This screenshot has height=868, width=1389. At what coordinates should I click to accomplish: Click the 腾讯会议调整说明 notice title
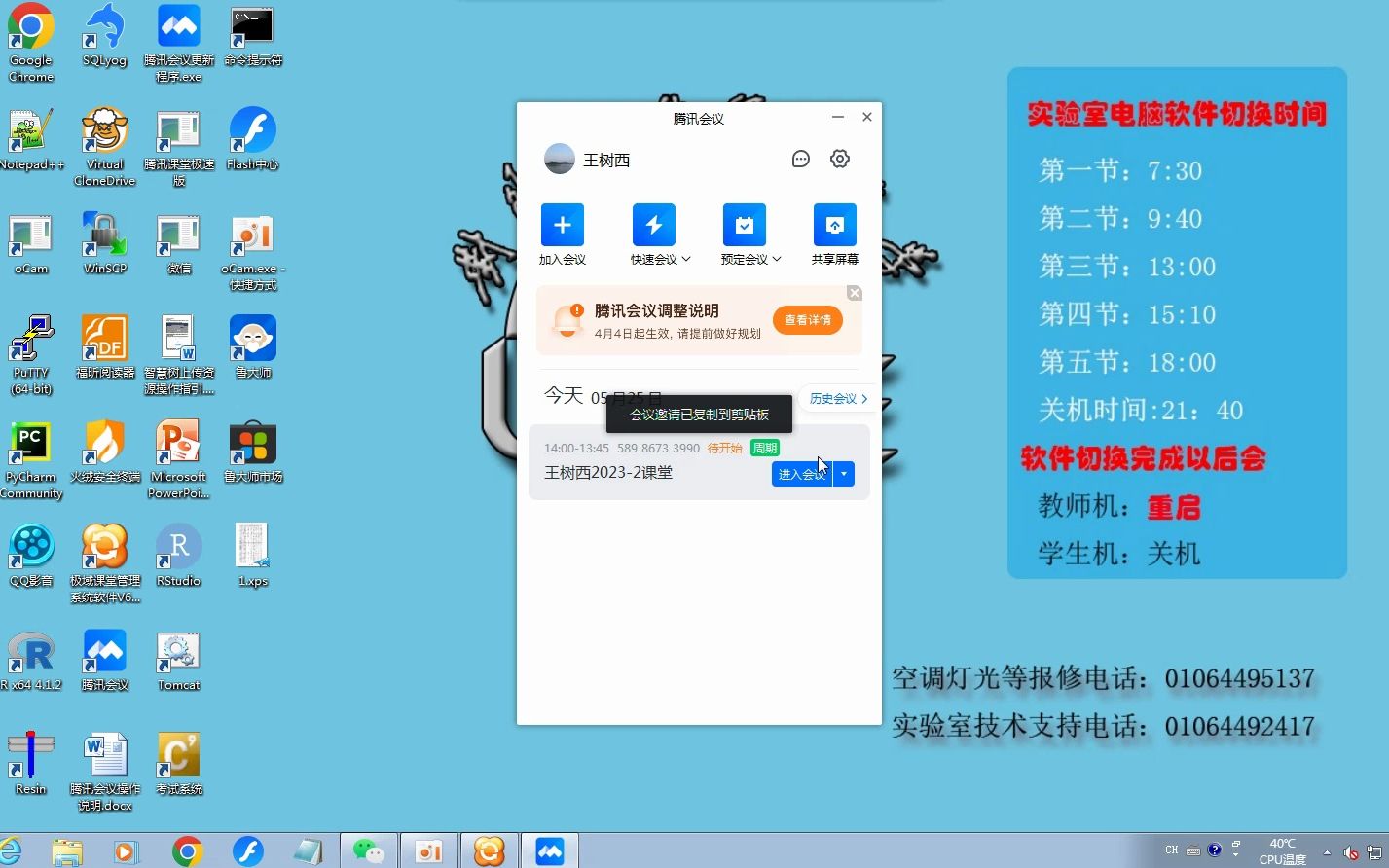coord(657,310)
